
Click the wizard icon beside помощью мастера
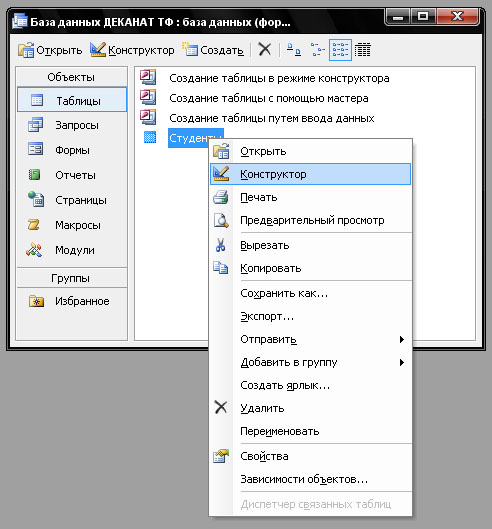148,97
